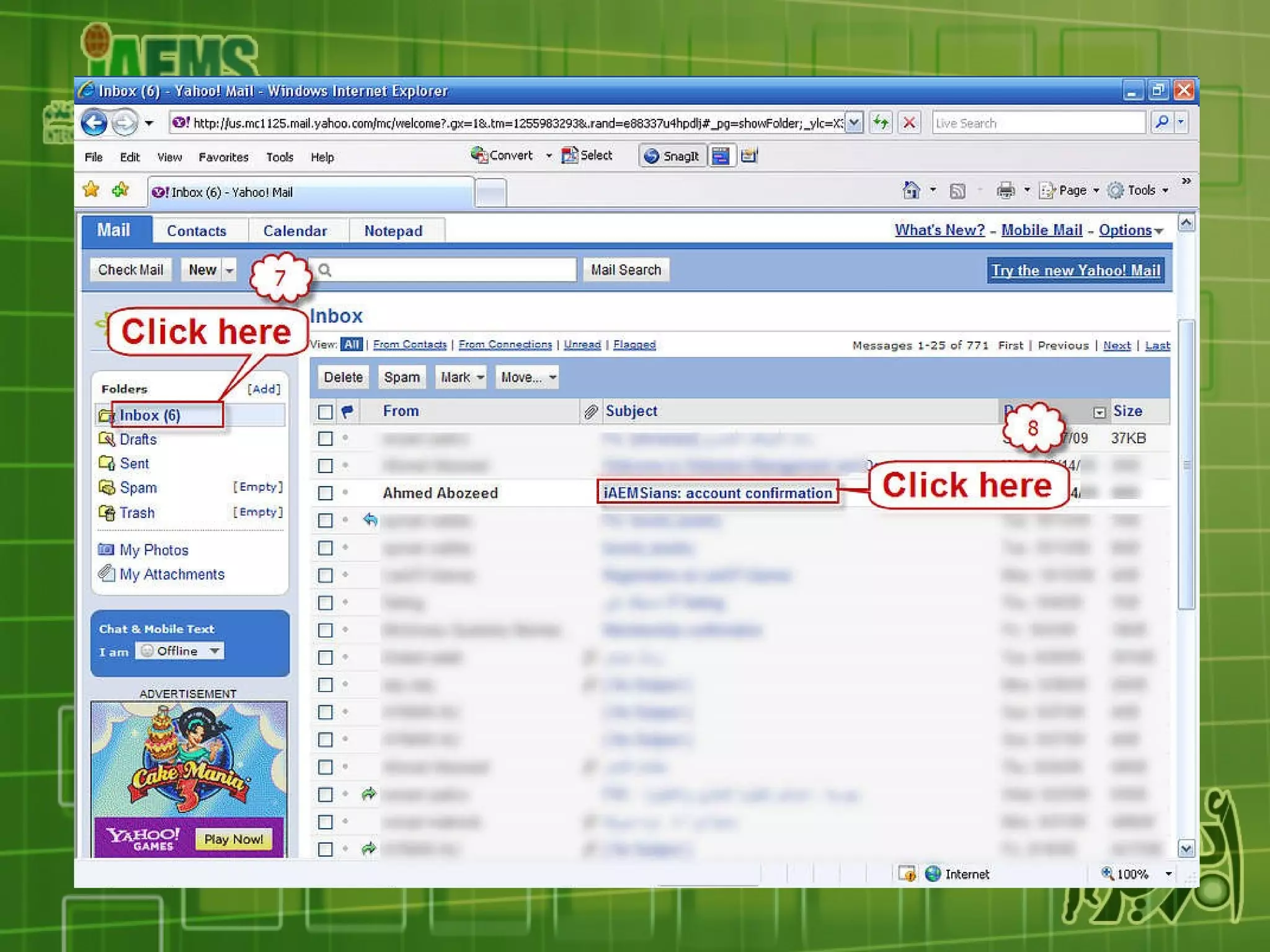This screenshot has width=1270, height=952.
Task: Open the Move... dropdown
Action: pyautogui.click(x=528, y=377)
